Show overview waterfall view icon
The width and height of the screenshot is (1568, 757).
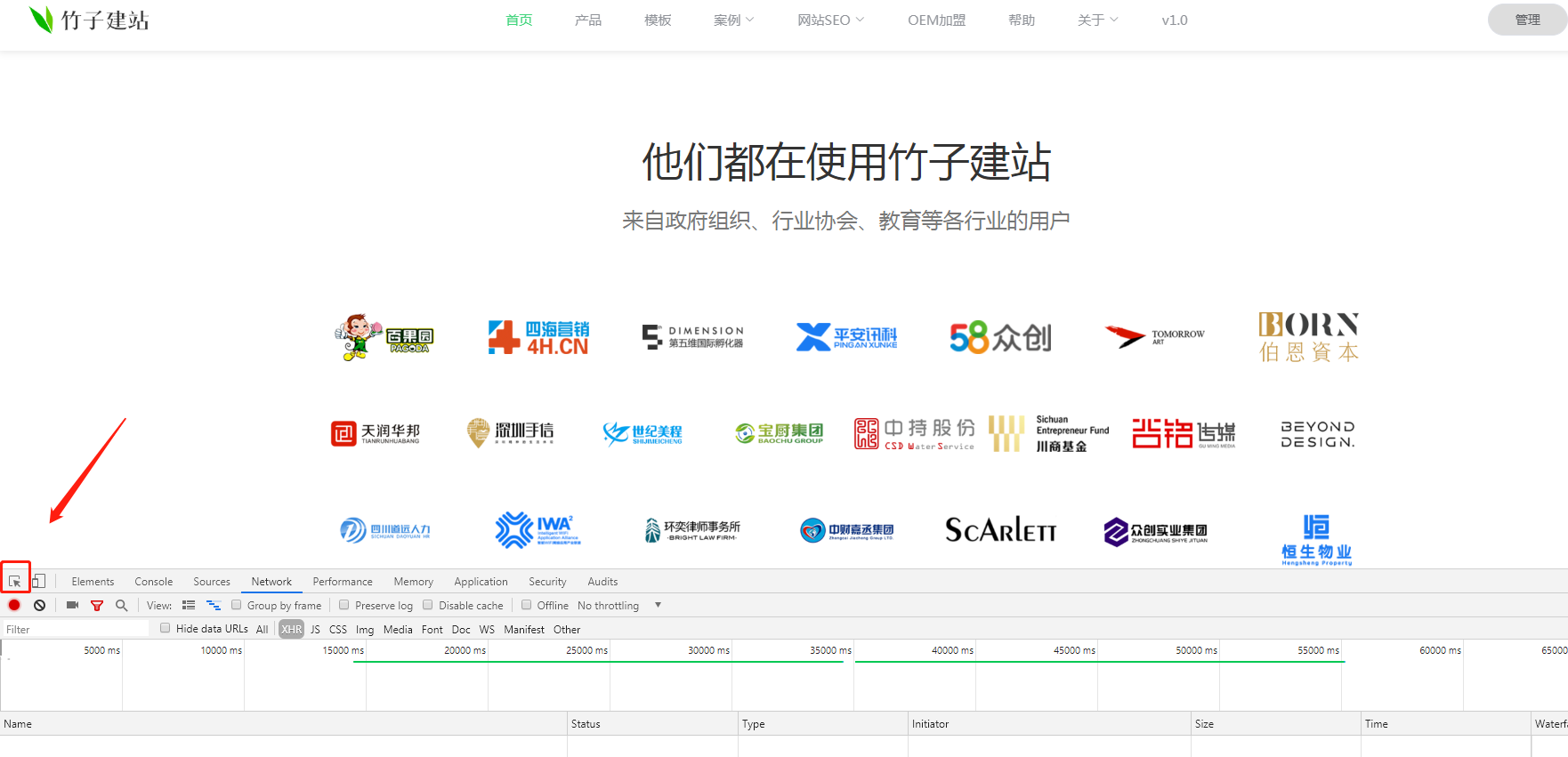(214, 605)
